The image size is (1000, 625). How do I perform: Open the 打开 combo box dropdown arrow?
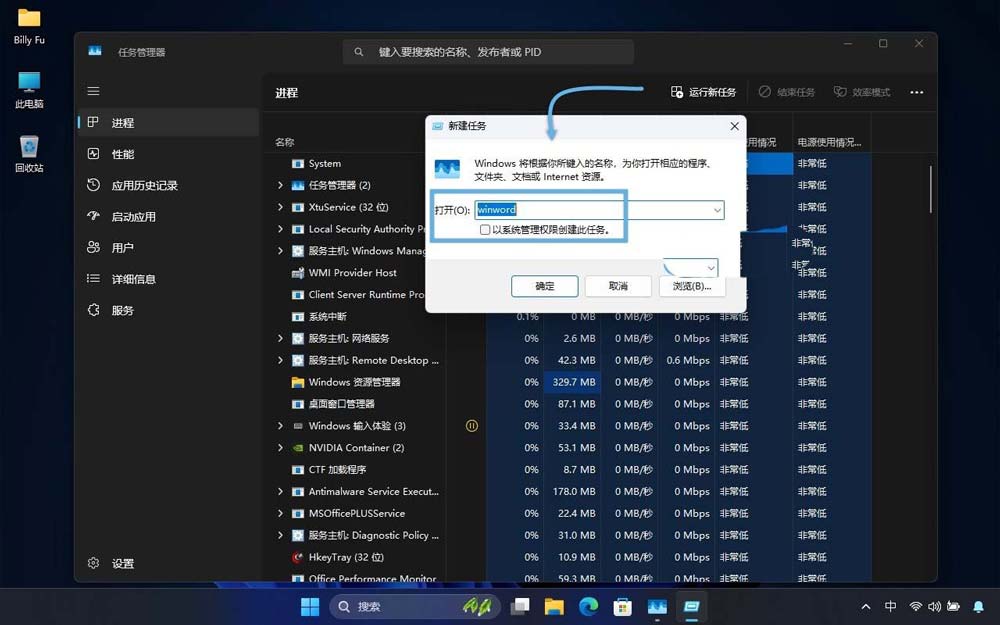[717, 210]
